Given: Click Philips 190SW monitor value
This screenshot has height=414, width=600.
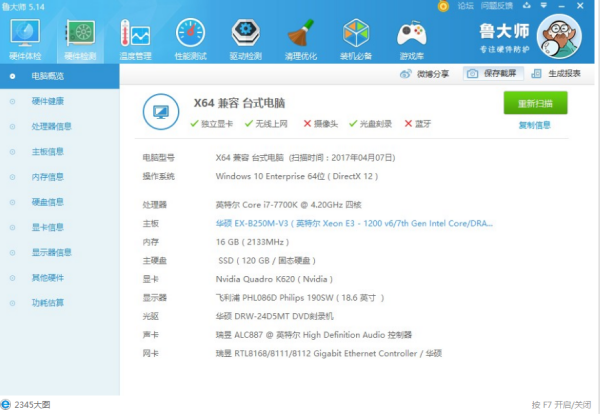Looking at the screenshot, I should [300, 298].
